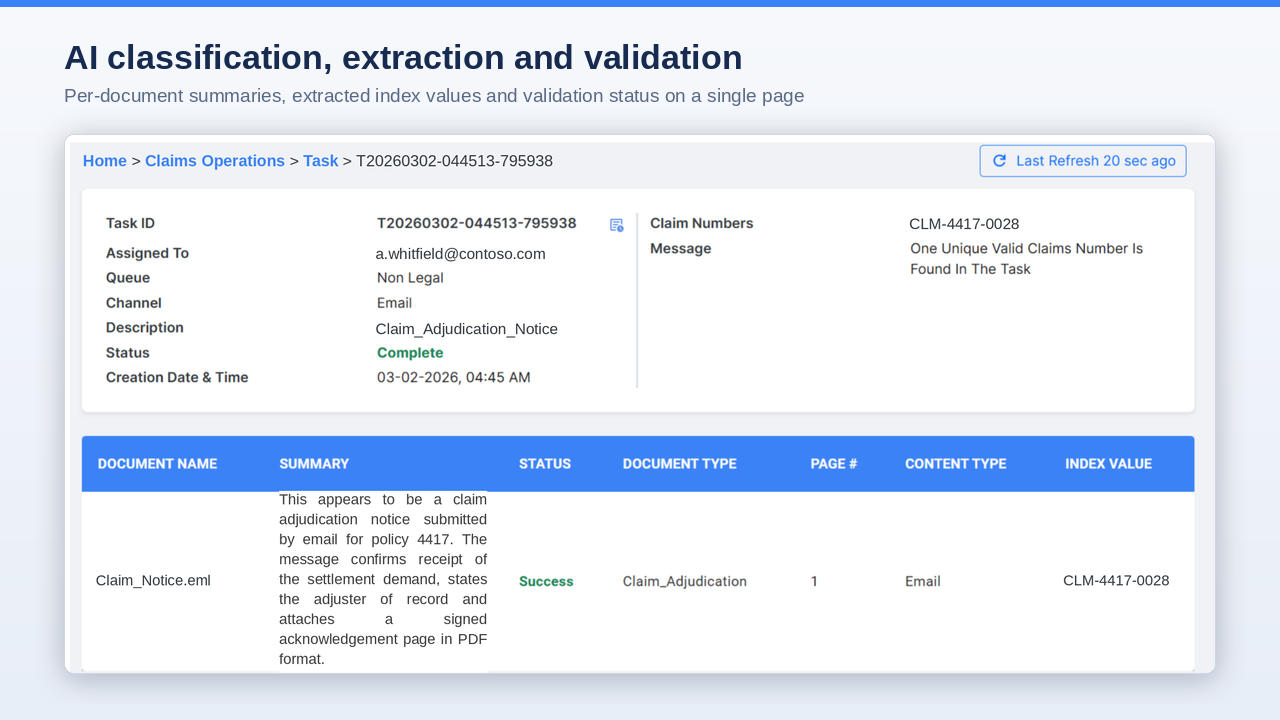Click the bold Task ID value T20260302-044513-795938
The width and height of the screenshot is (1280, 720).
(476, 223)
